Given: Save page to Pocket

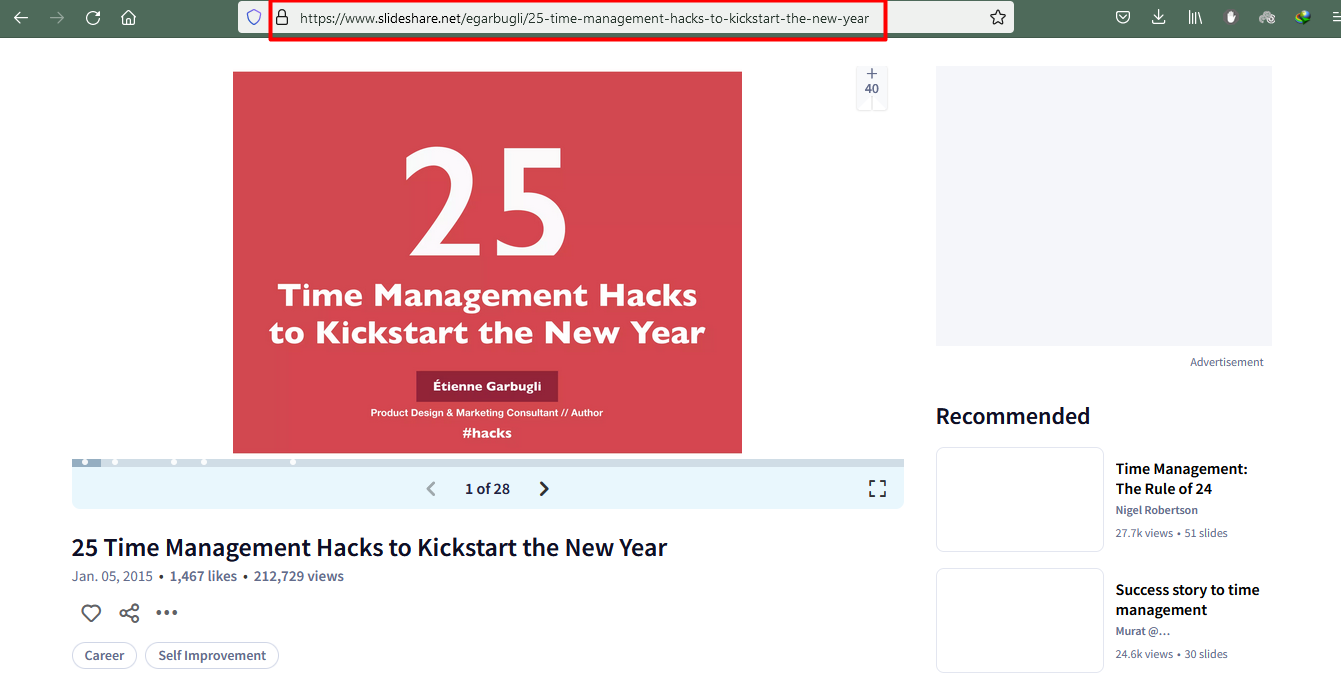Looking at the screenshot, I should click(1123, 17).
